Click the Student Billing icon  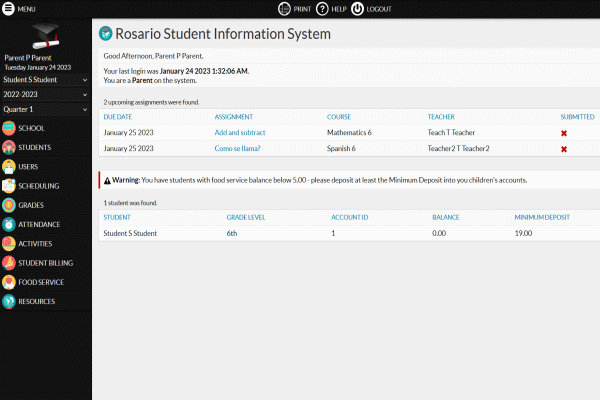coord(9,263)
